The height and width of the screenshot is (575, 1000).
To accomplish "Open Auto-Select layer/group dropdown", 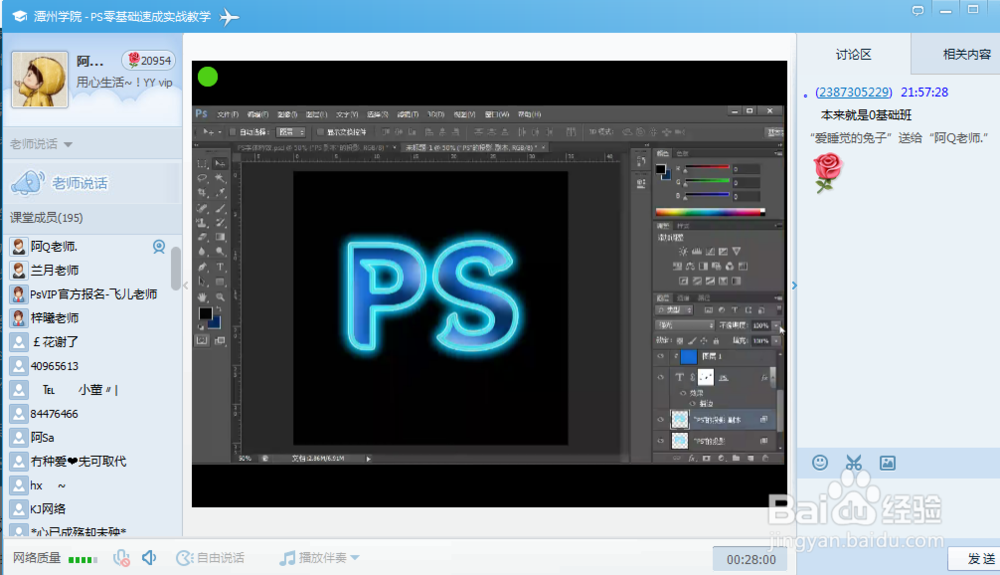I will coord(292,132).
